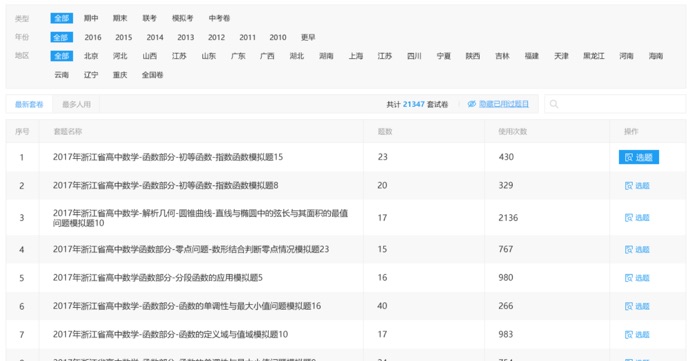Select 全部 in the 类型 filter row

click(x=61, y=18)
